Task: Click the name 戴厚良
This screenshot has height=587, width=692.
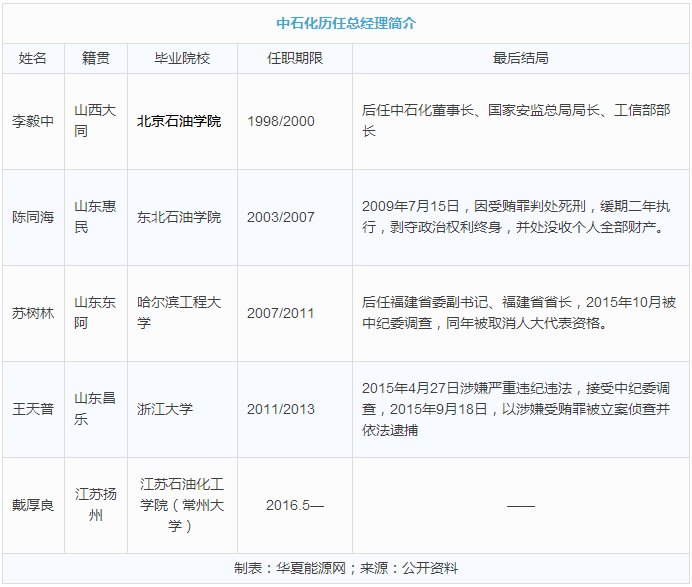Action: point(33,505)
